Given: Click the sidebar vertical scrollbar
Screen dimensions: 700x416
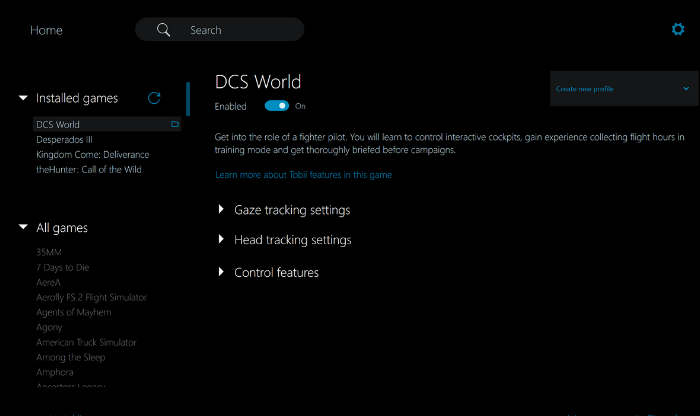Looking at the screenshot, I should click(x=188, y=99).
